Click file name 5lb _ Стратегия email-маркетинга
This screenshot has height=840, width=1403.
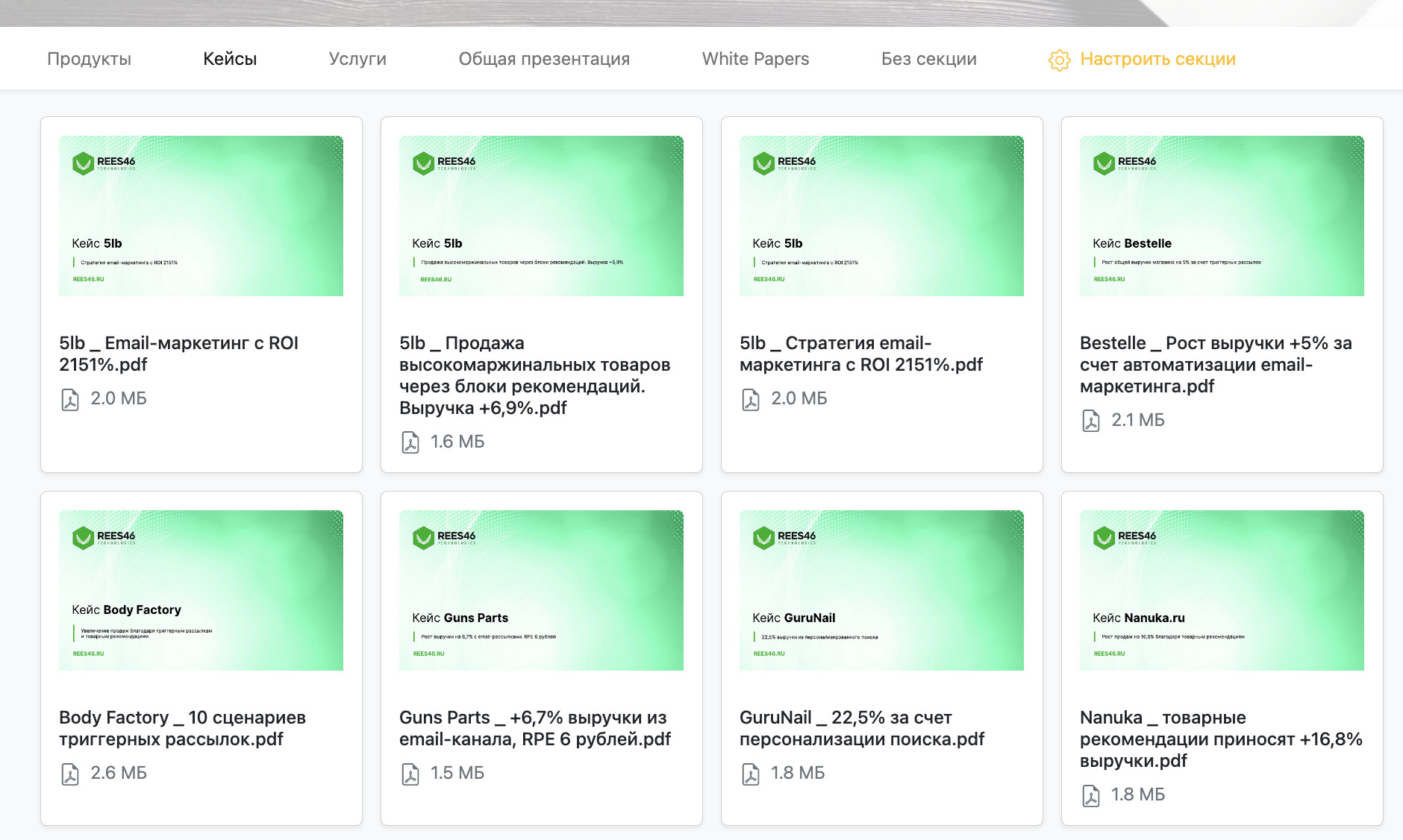(861, 354)
